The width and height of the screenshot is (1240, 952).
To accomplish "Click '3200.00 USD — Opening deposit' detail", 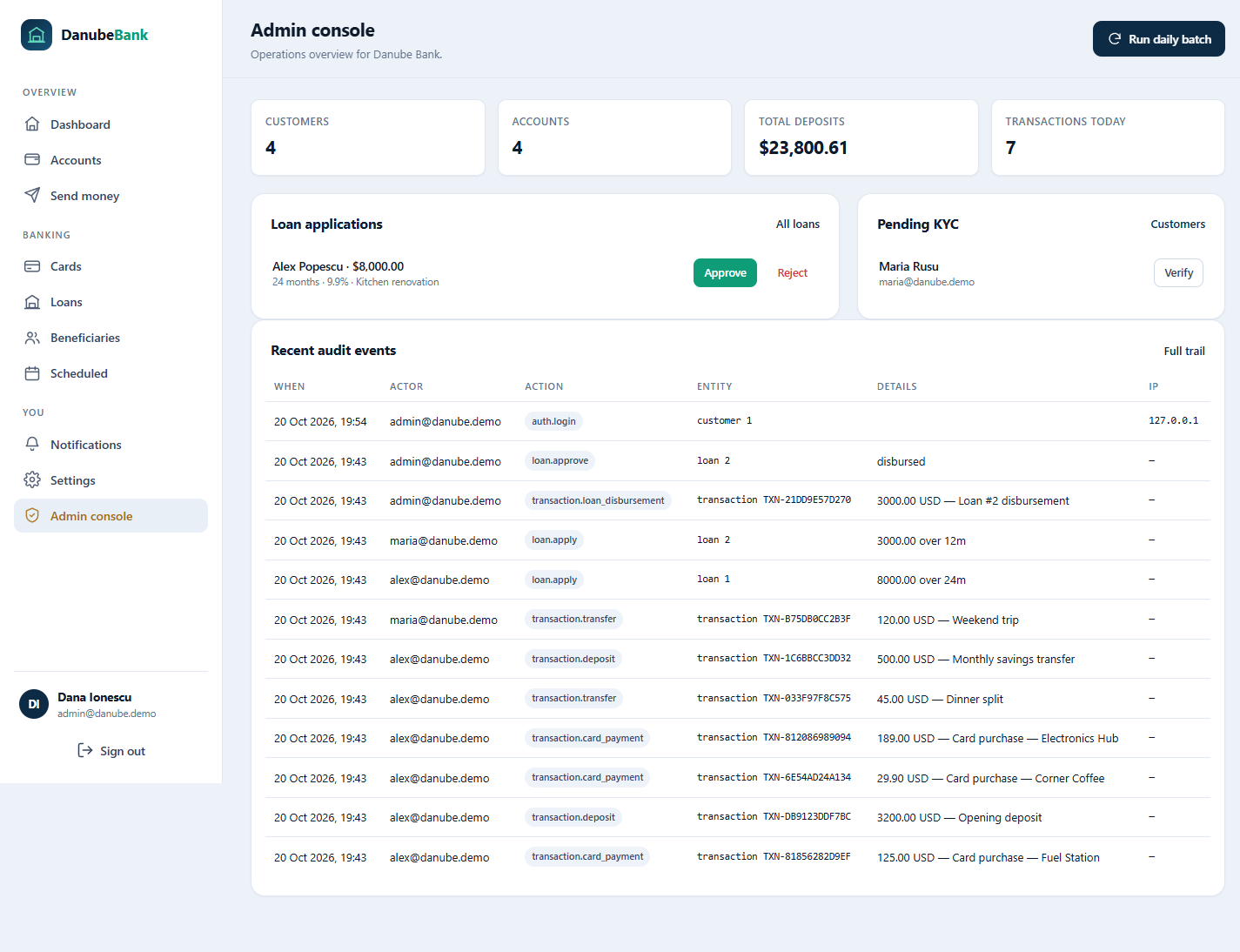I will coord(959,817).
